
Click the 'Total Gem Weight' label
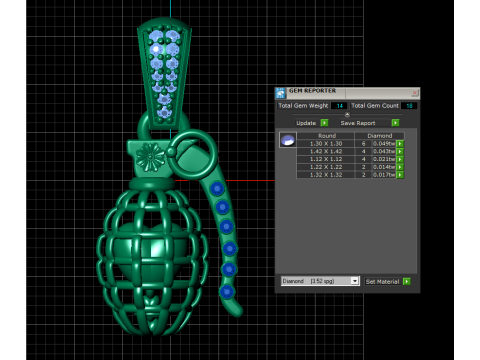(303, 106)
